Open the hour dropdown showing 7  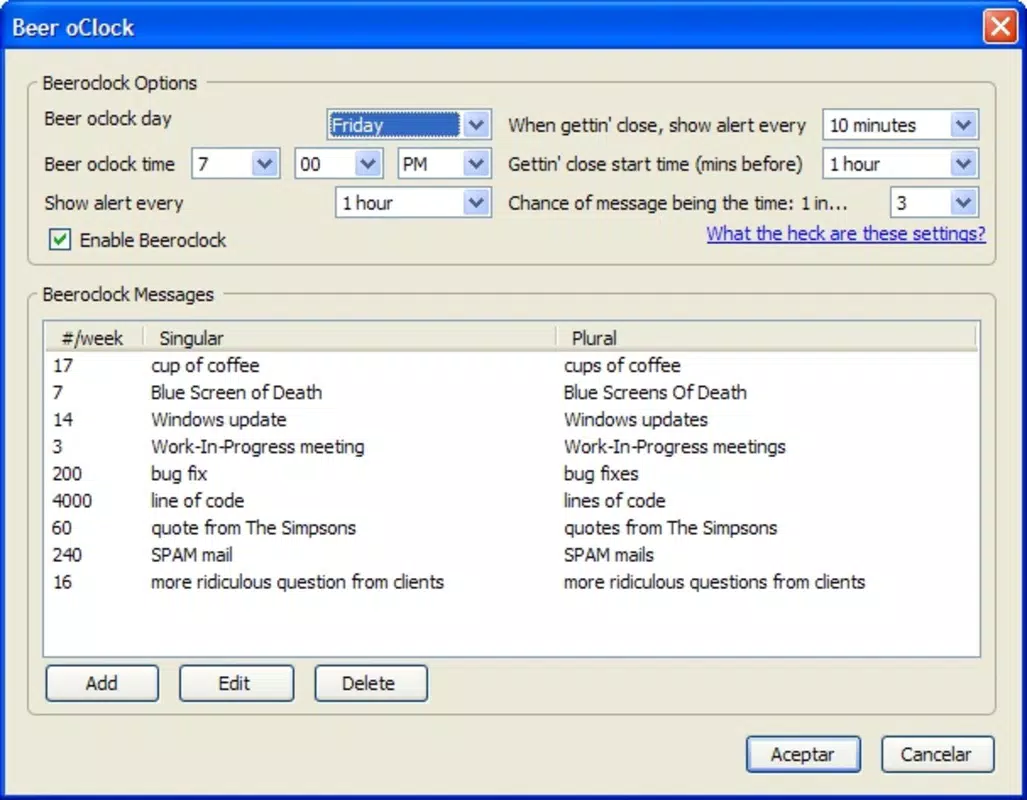(x=236, y=164)
